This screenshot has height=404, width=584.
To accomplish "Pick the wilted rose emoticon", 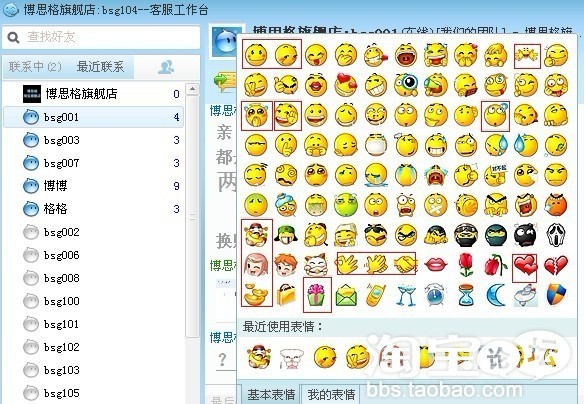I will tap(496, 265).
